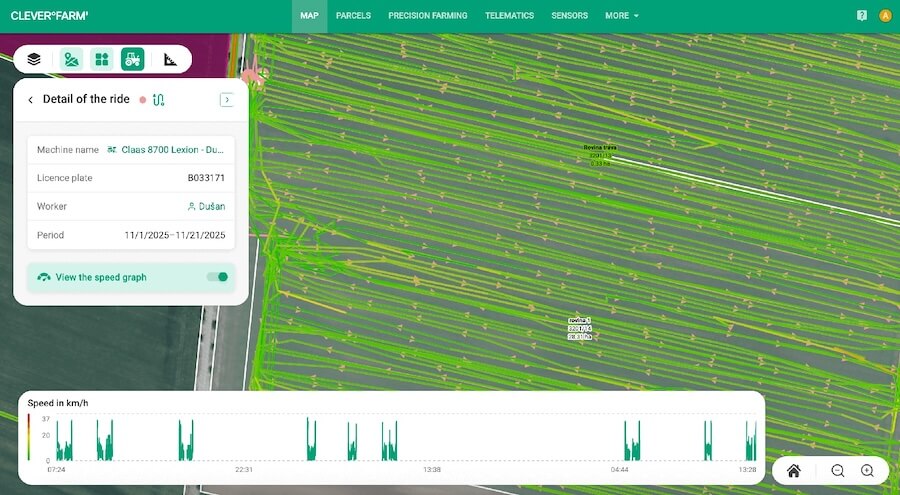Toggle the four-squares crops grid icon
This screenshot has height=495, width=900.
click(x=102, y=59)
